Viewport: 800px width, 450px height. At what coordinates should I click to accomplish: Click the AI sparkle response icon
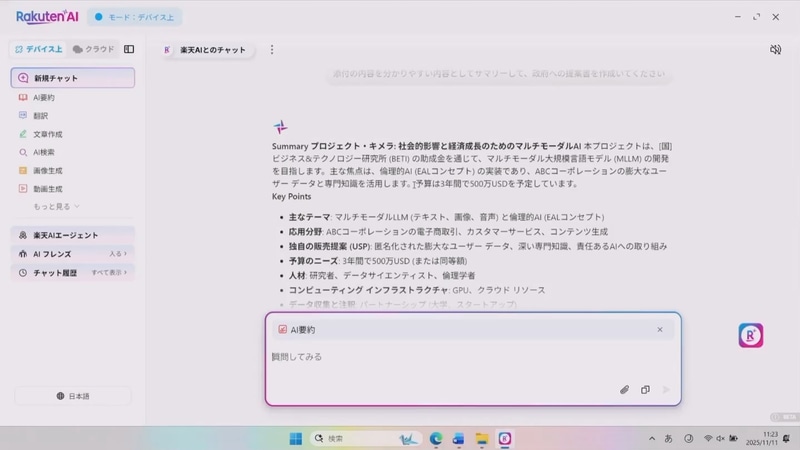[280, 127]
